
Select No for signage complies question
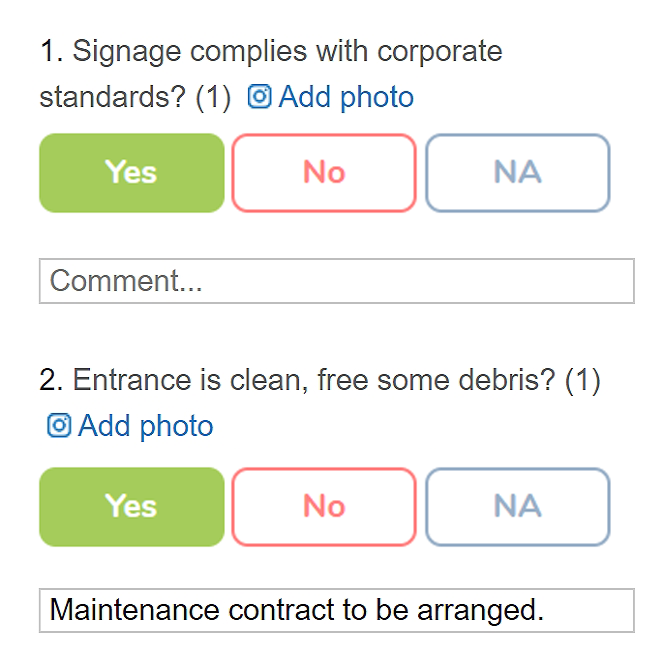[324, 173]
